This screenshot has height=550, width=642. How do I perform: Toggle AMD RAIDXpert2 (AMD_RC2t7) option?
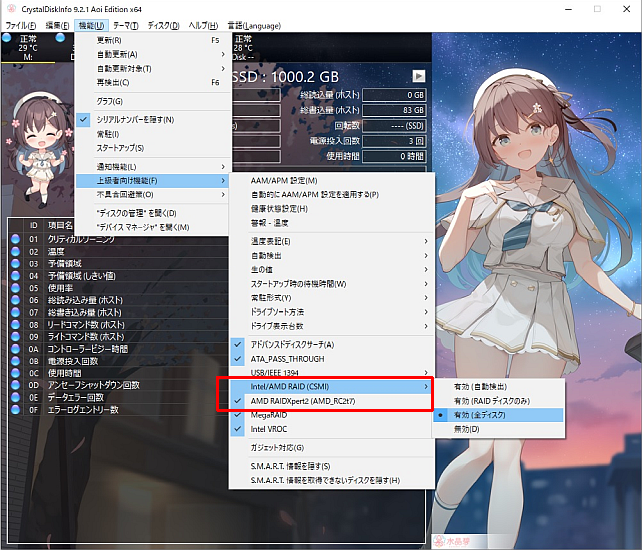coord(332,401)
